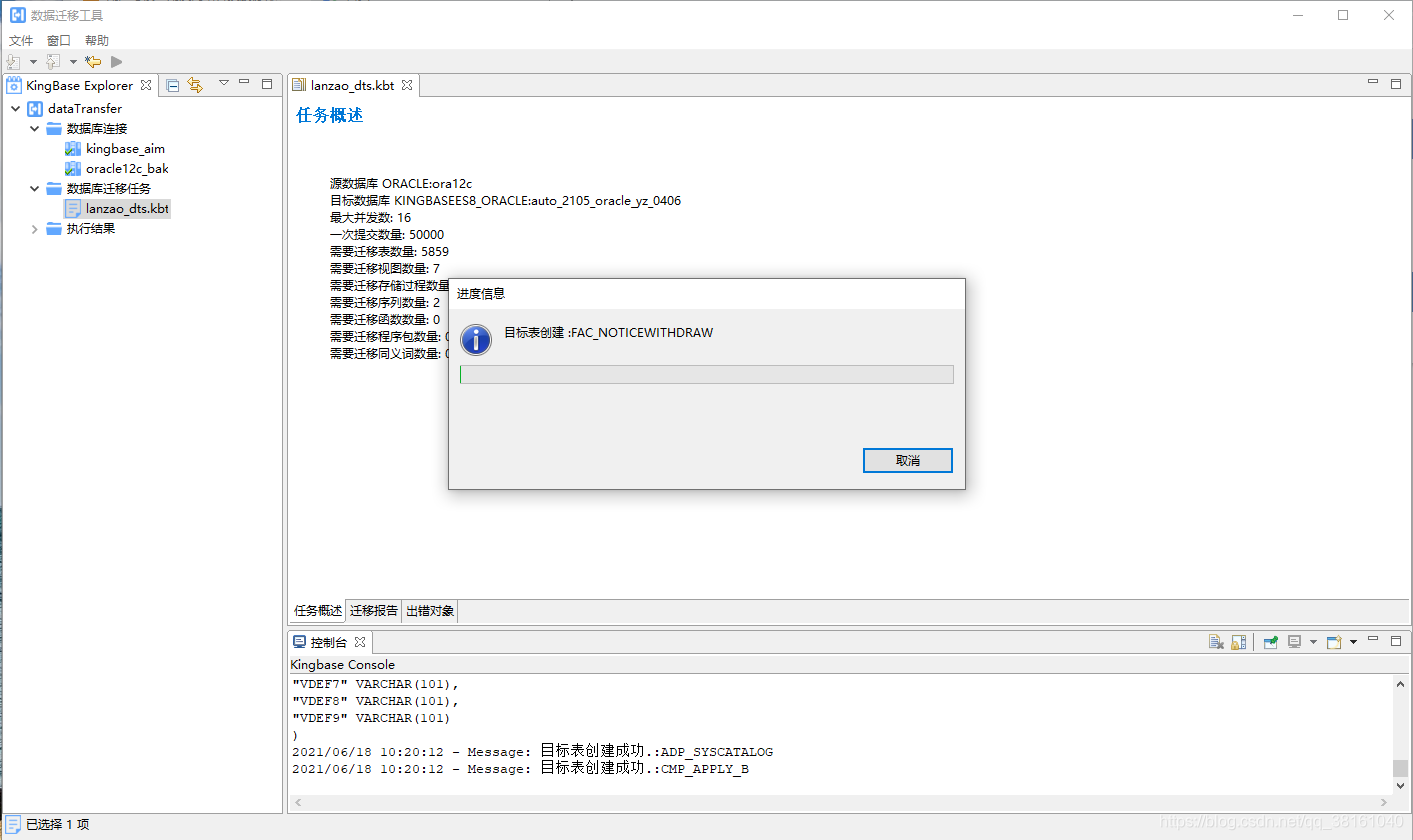Click the console scrollbar down arrow
Screen dimensions: 1413x840
tap(1400, 786)
